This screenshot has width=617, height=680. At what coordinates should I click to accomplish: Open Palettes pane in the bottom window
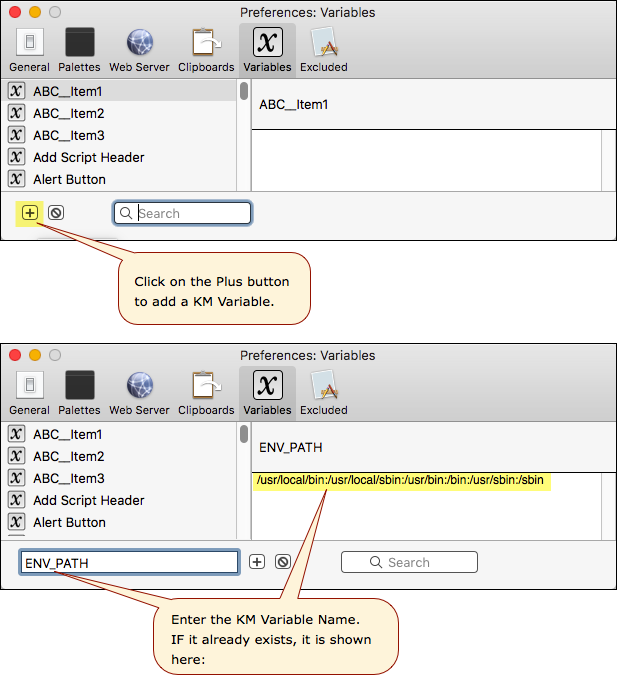(79, 393)
